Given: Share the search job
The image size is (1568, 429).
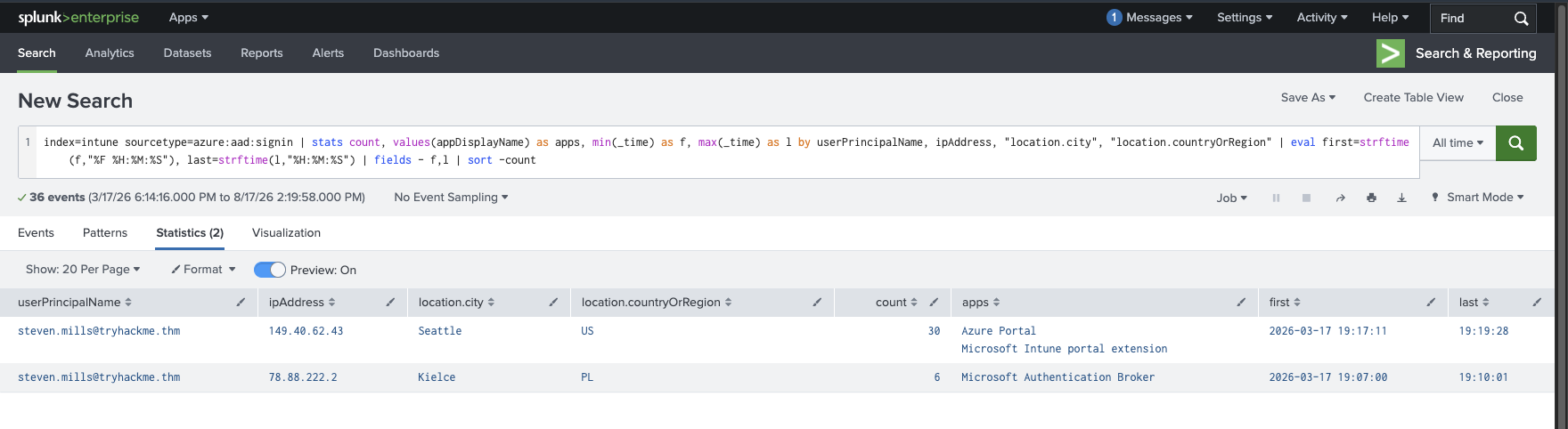Looking at the screenshot, I should click(1340, 198).
